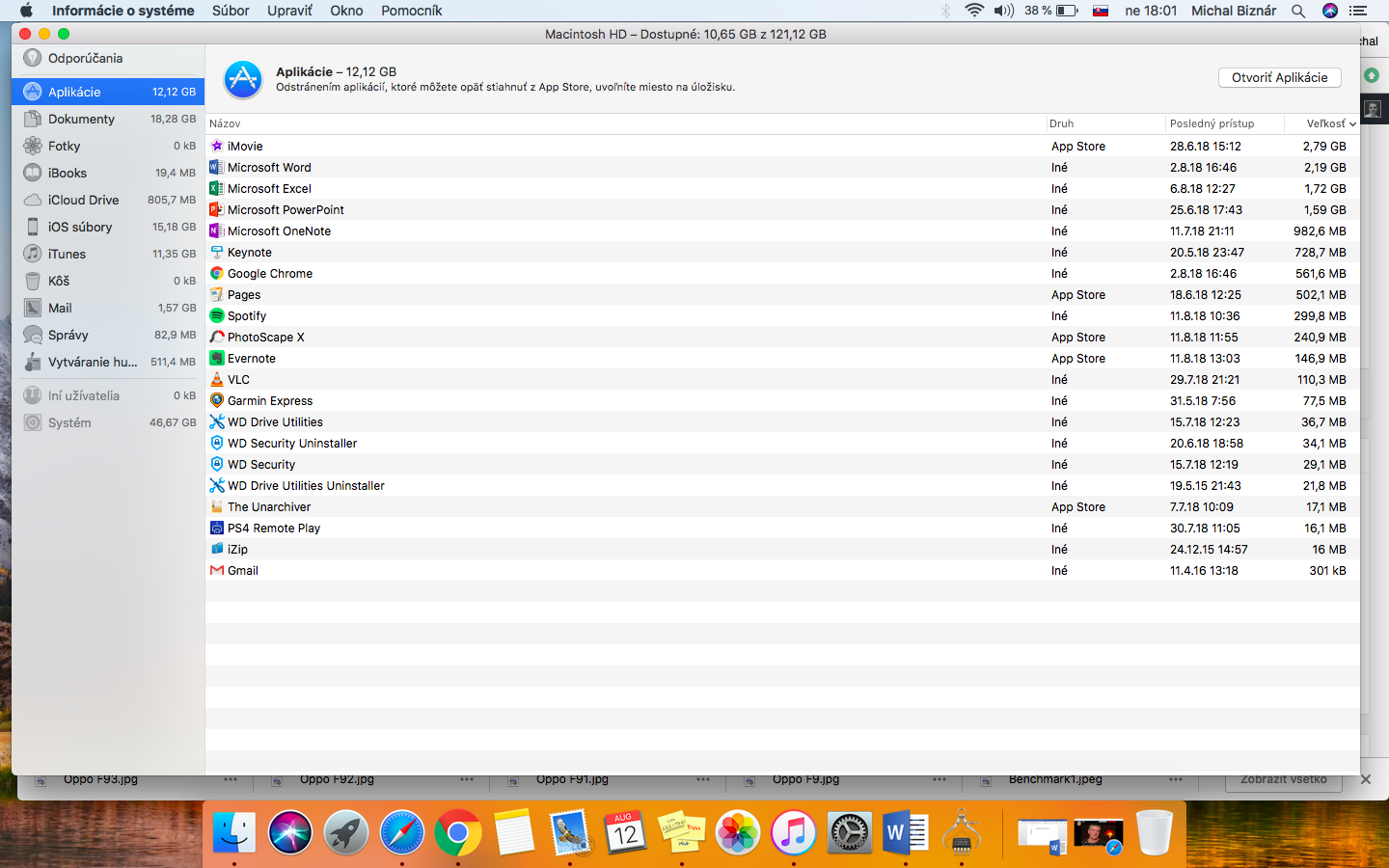Select the Google Chrome icon in list

[x=217, y=273]
